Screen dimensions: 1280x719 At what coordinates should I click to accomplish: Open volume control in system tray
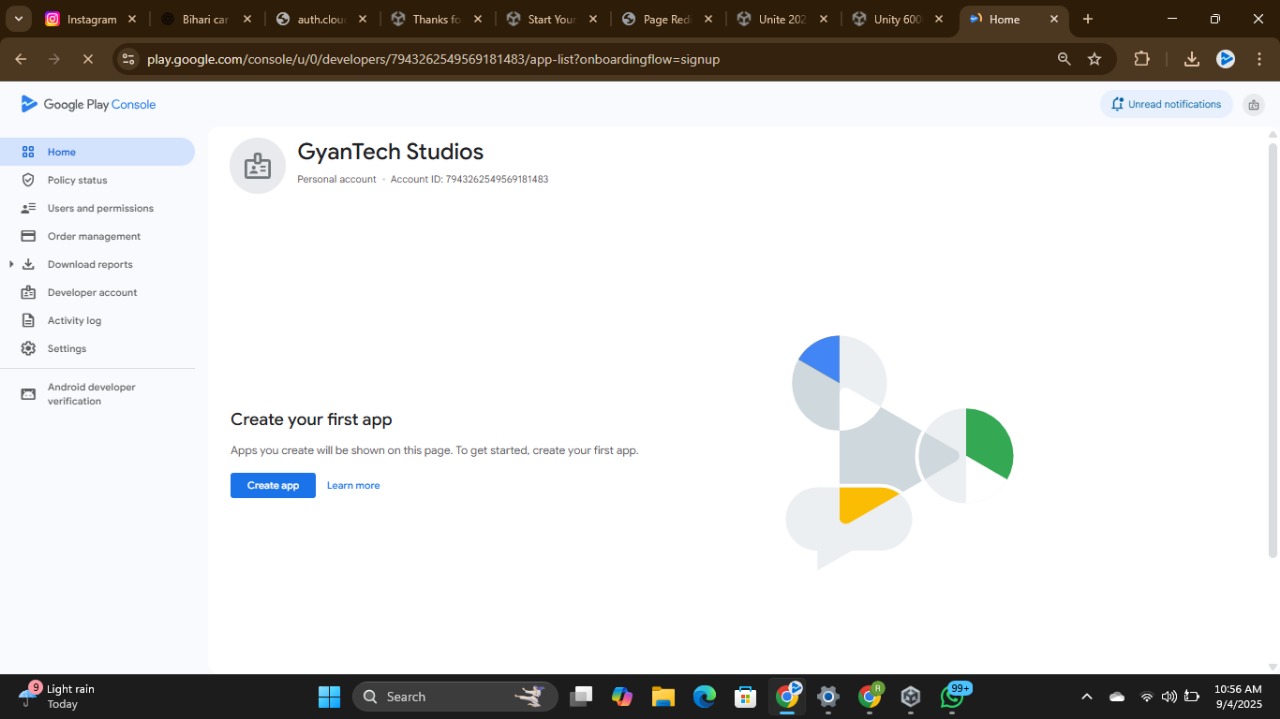coord(1169,696)
